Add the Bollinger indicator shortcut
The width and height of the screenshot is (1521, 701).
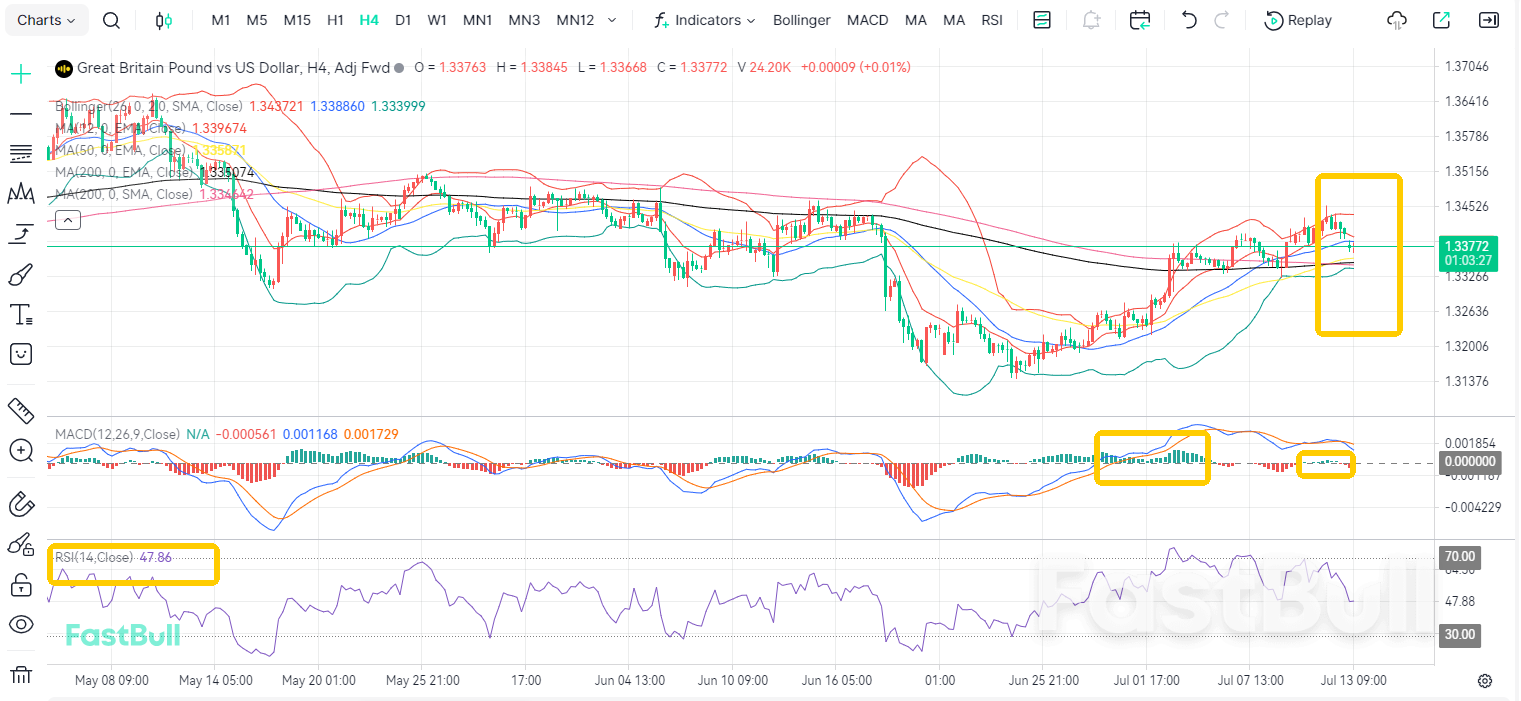[x=802, y=20]
